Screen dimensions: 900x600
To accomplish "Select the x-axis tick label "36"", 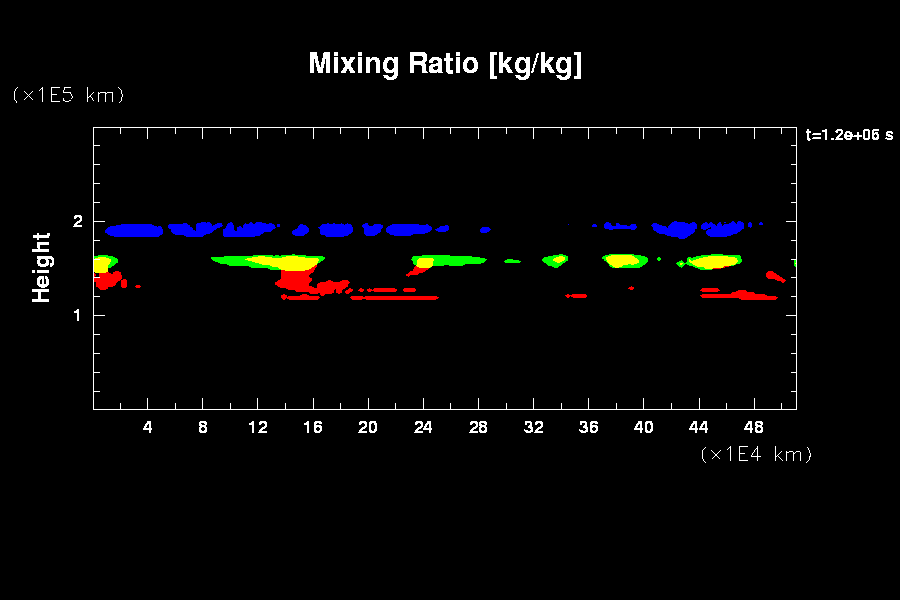I will (x=588, y=427).
